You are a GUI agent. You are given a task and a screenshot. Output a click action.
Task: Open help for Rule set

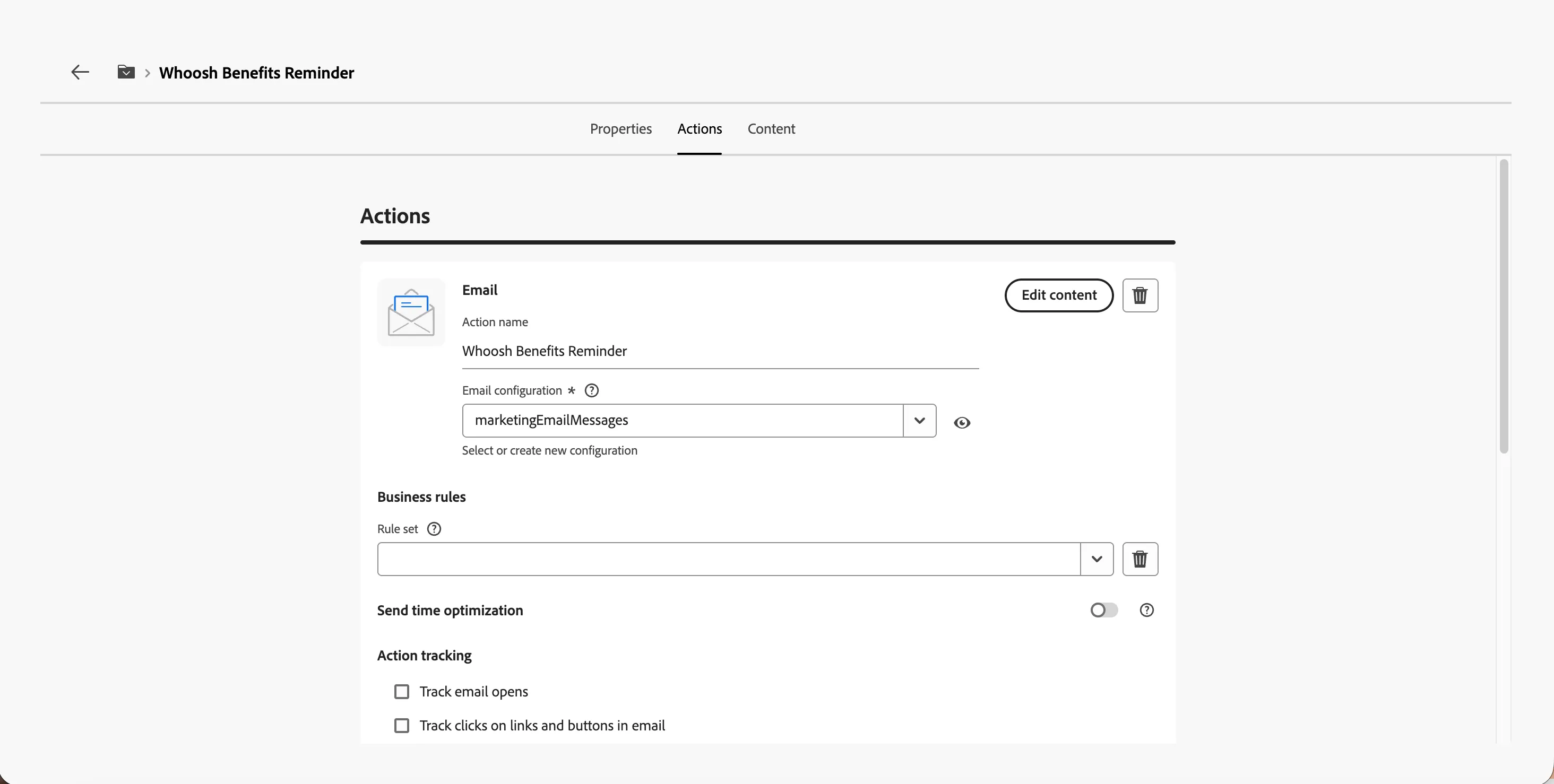pos(434,529)
